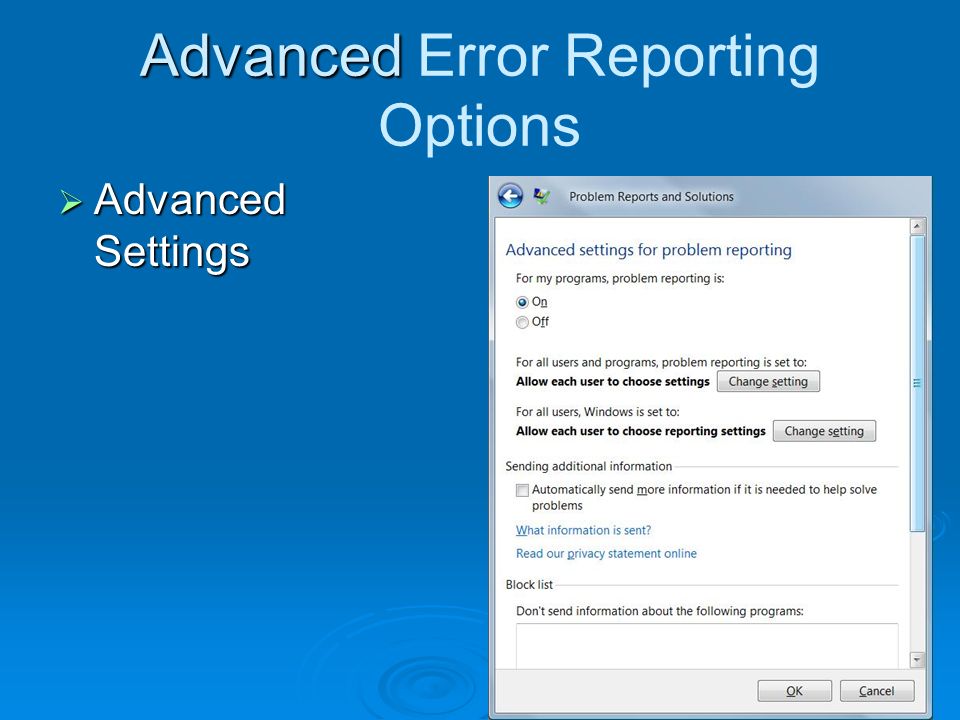The width and height of the screenshot is (960, 720).
Task: Click the Advanced settings for problem reporting heading
Action: tap(648, 250)
